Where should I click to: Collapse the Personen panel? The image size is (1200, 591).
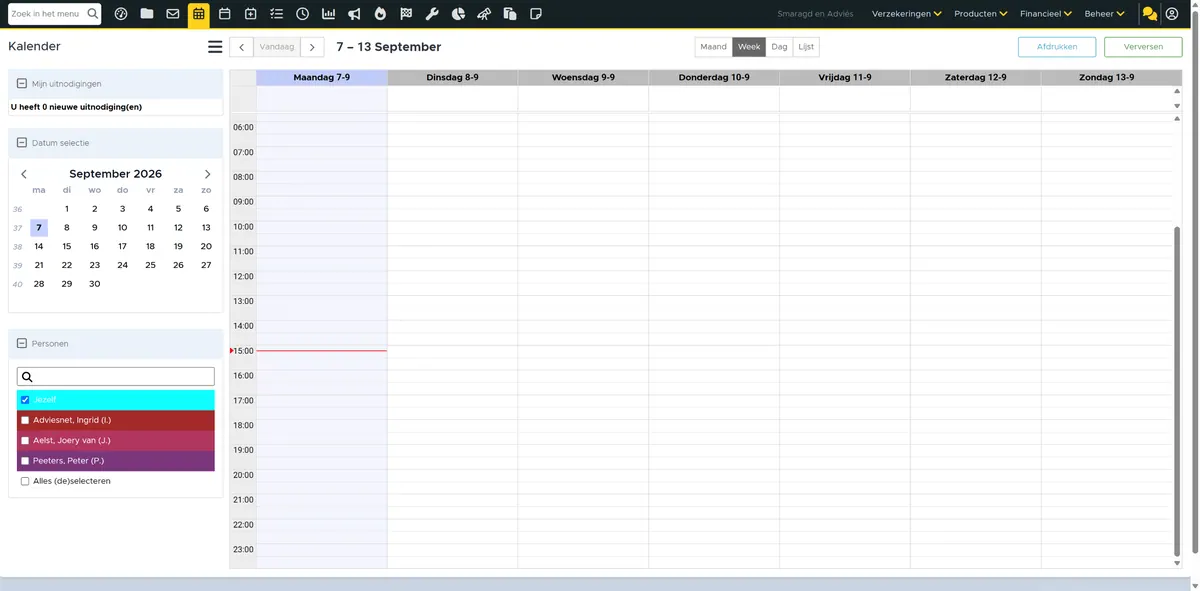coord(22,344)
